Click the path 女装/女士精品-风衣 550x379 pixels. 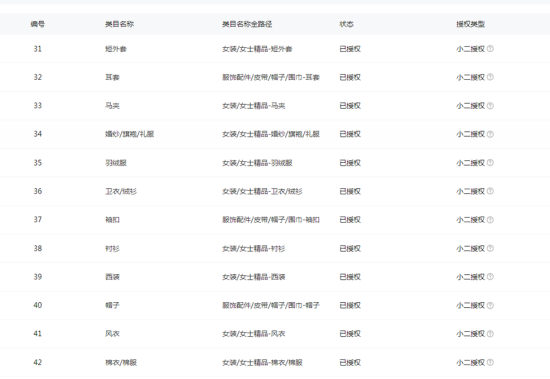tap(254, 334)
